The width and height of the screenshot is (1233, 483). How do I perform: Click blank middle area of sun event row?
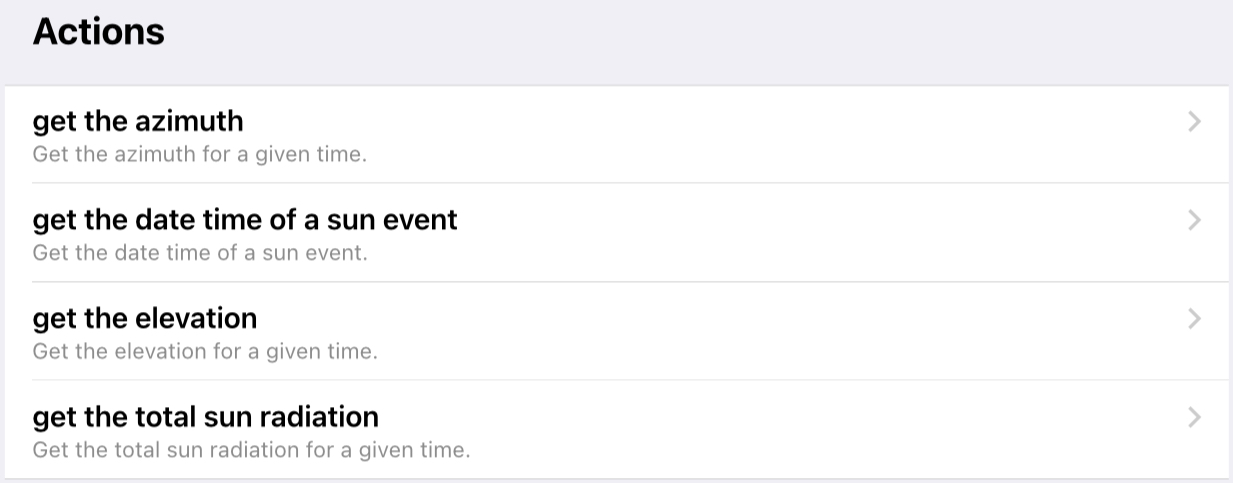(750, 232)
